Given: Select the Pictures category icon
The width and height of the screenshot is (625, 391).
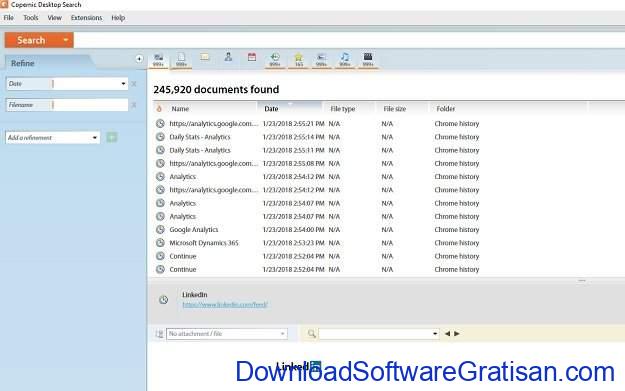Looking at the screenshot, I should coord(322,60).
